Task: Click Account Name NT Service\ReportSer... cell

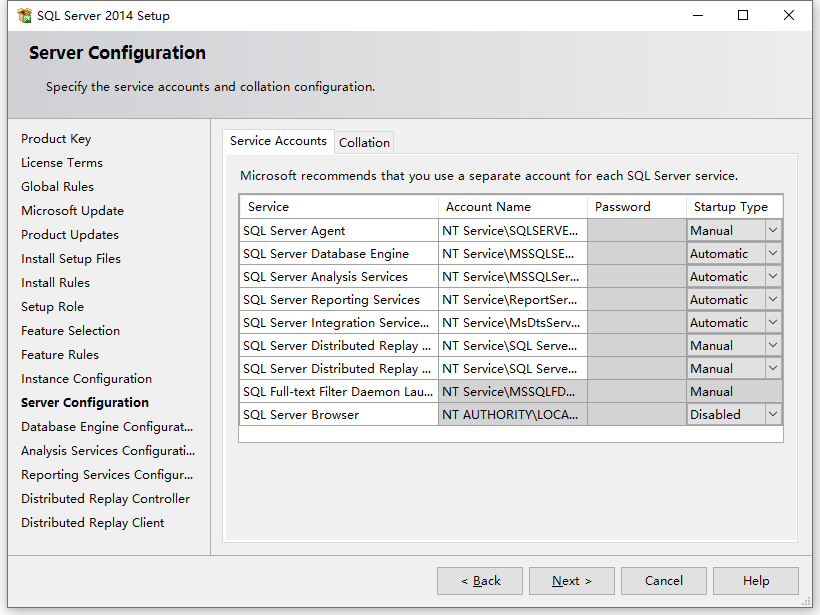Action: coord(512,299)
